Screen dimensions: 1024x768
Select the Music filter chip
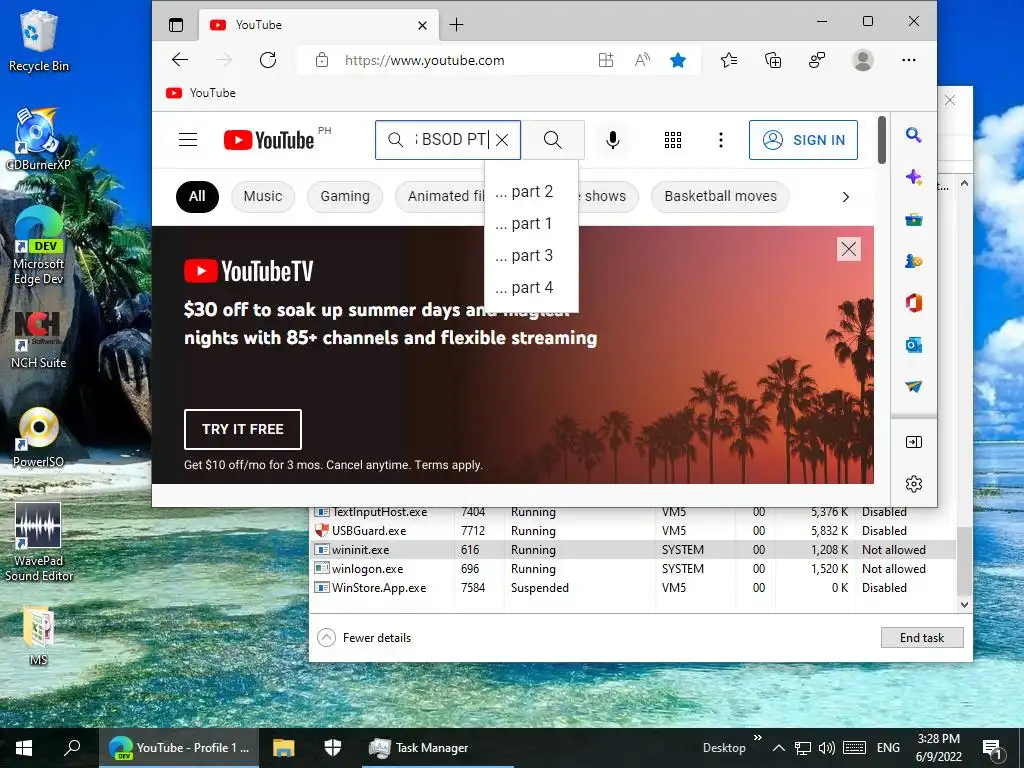[x=263, y=197]
